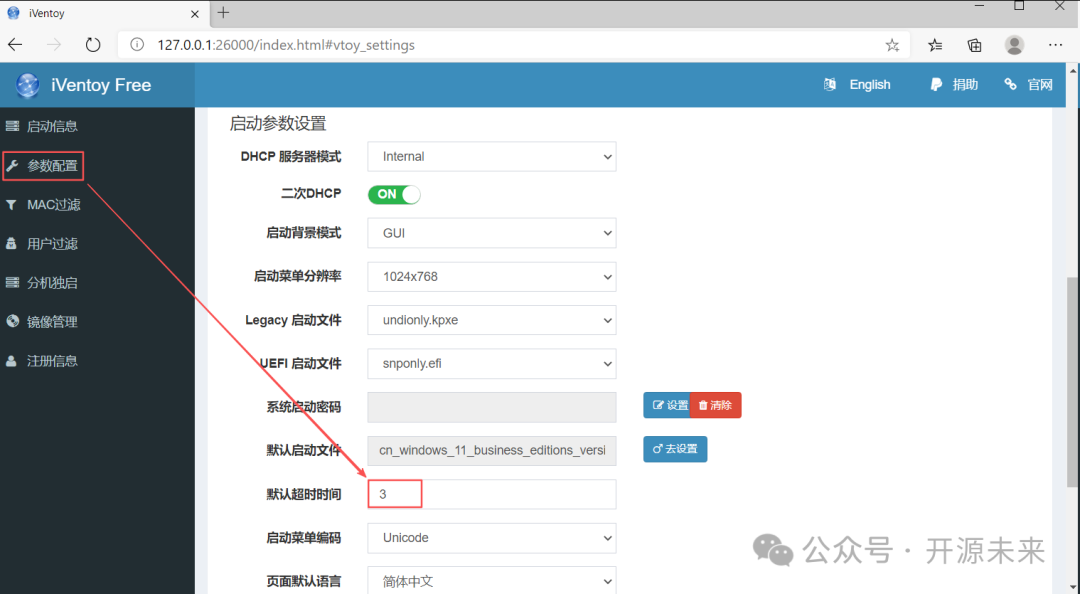The height and width of the screenshot is (594, 1080).
Task: Open the DHCP 服务器模式 dropdown
Action: point(492,156)
